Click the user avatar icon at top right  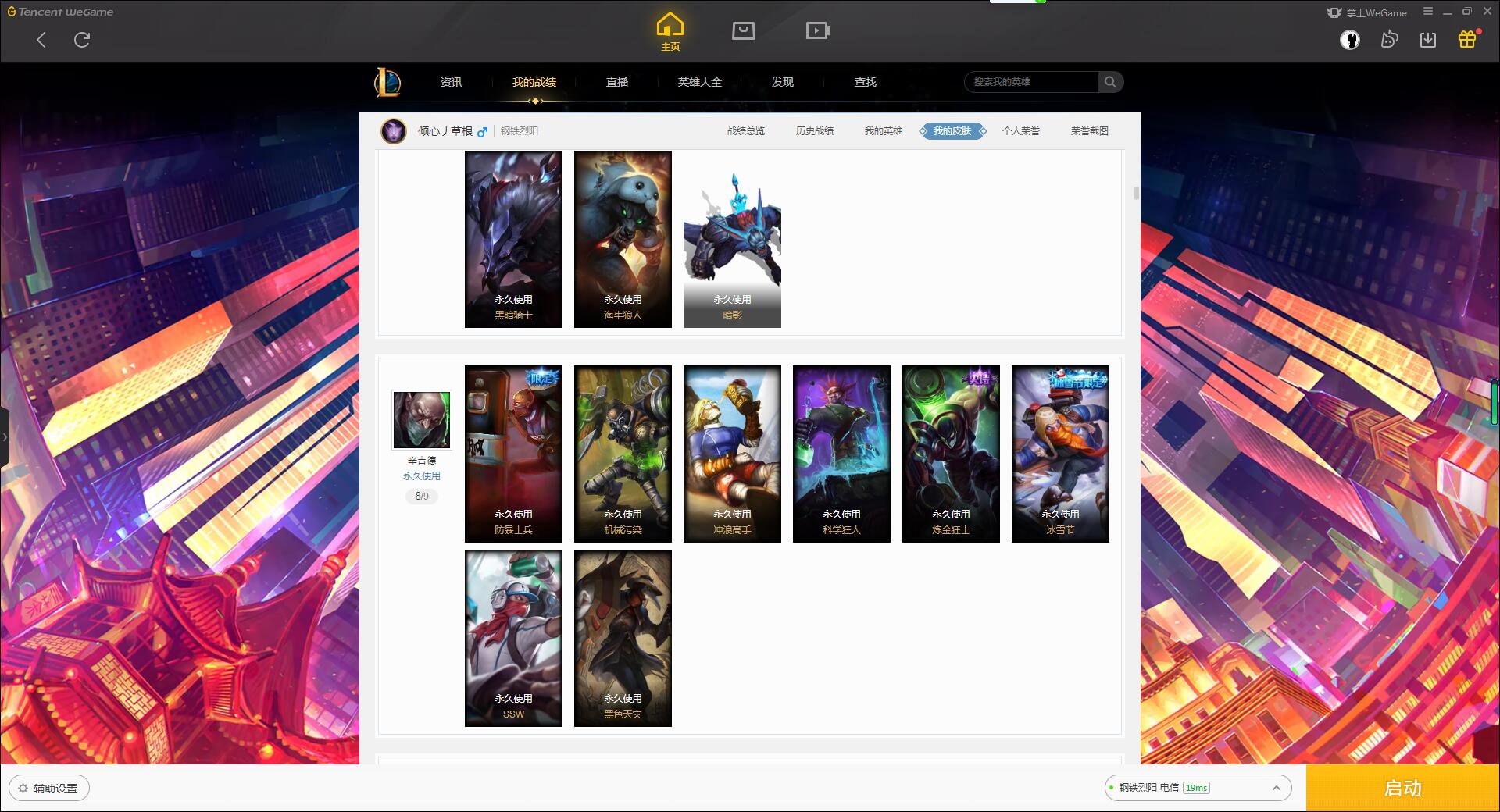coord(1350,40)
